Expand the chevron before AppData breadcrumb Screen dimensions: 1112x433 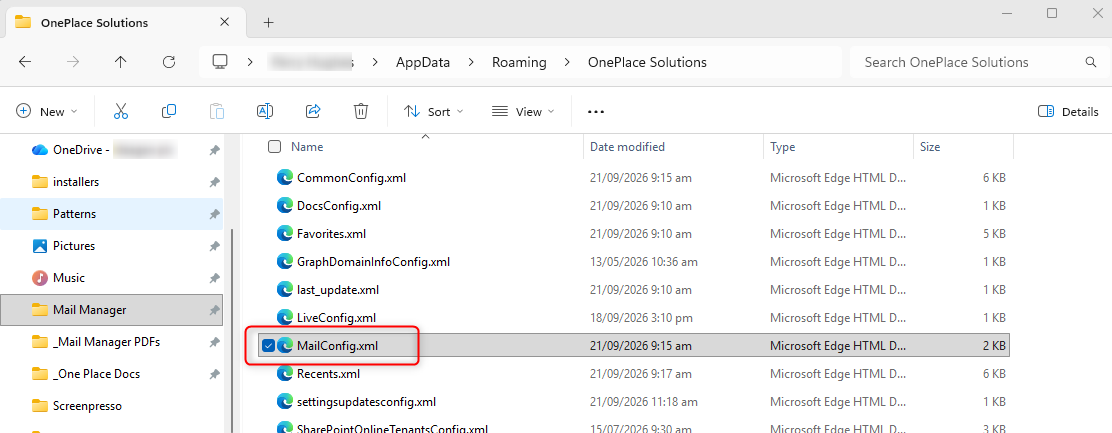[x=374, y=62]
